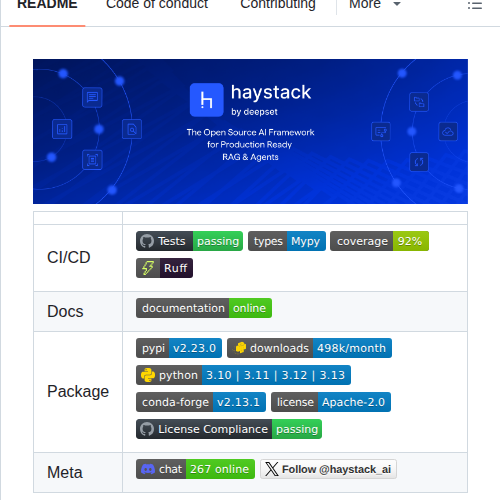Click the Tests passing badge
The height and width of the screenshot is (500, 500).
(189, 241)
